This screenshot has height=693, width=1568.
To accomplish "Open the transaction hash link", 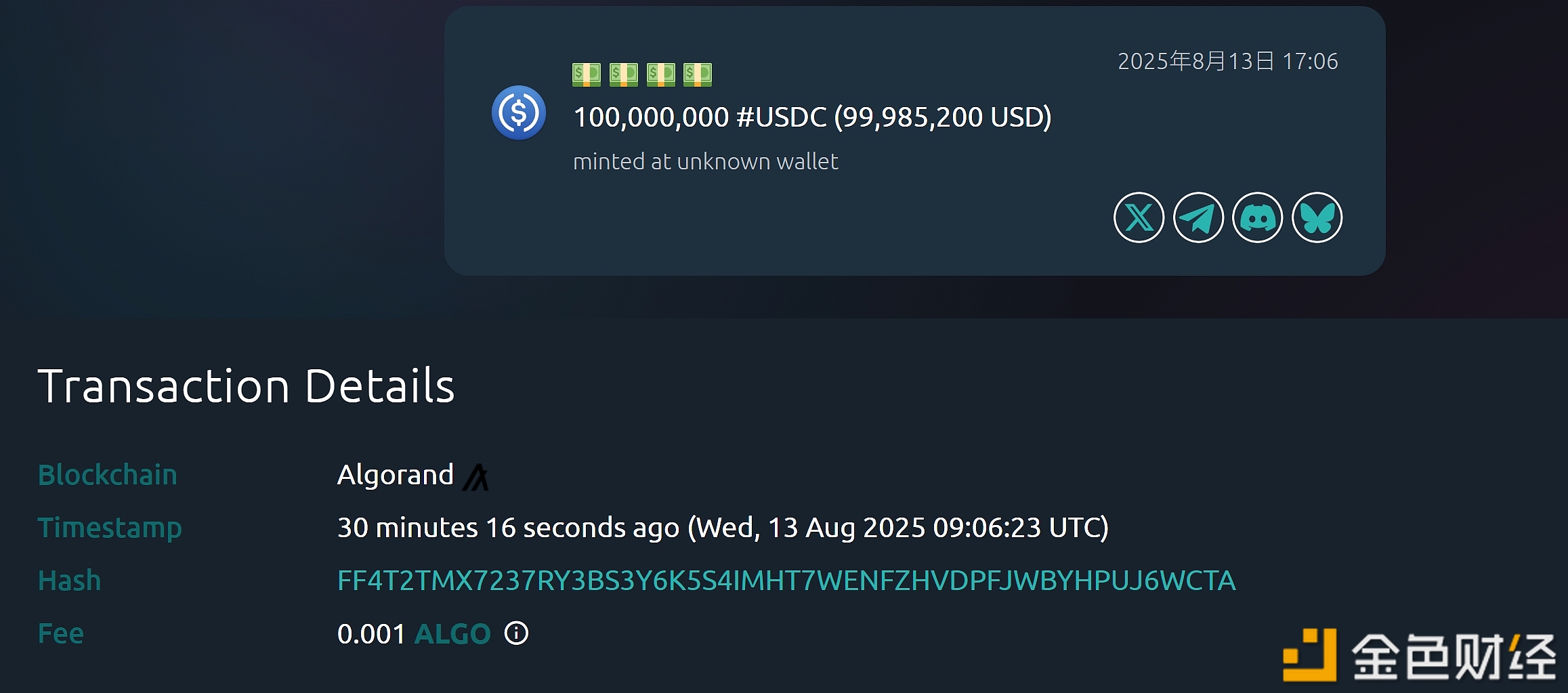I will click(x=786, y=581).
